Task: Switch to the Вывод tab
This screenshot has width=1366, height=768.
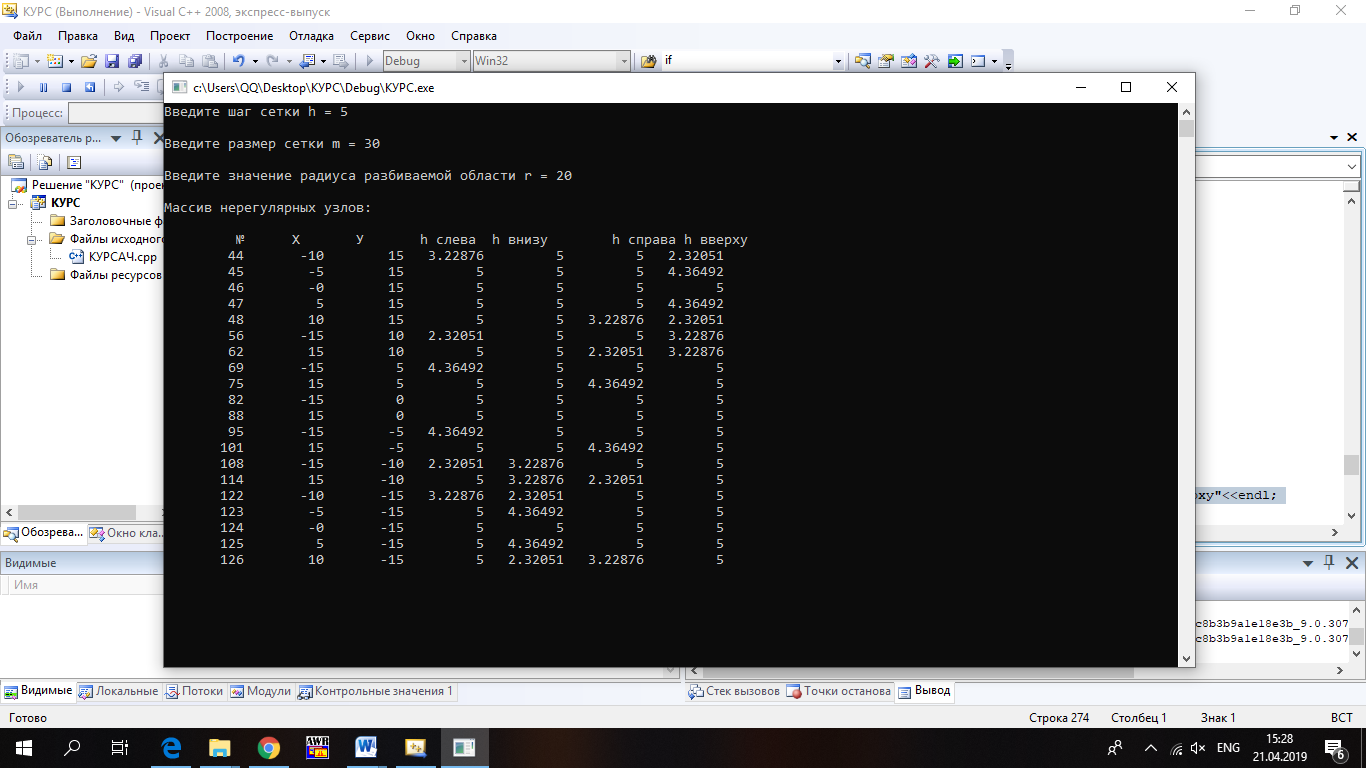Action: click(x=924, y=691)
